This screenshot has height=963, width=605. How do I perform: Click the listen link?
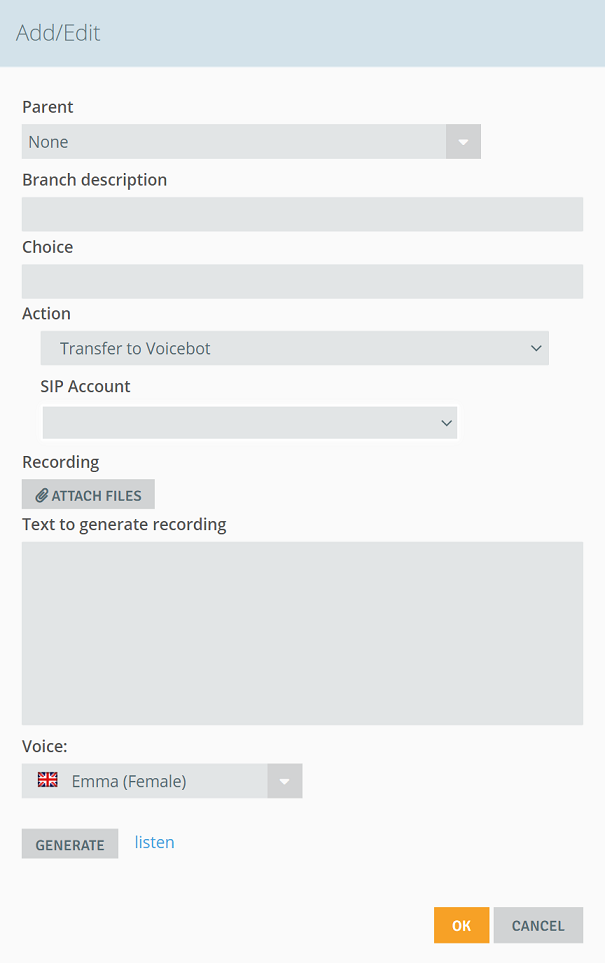click(154, 842)
